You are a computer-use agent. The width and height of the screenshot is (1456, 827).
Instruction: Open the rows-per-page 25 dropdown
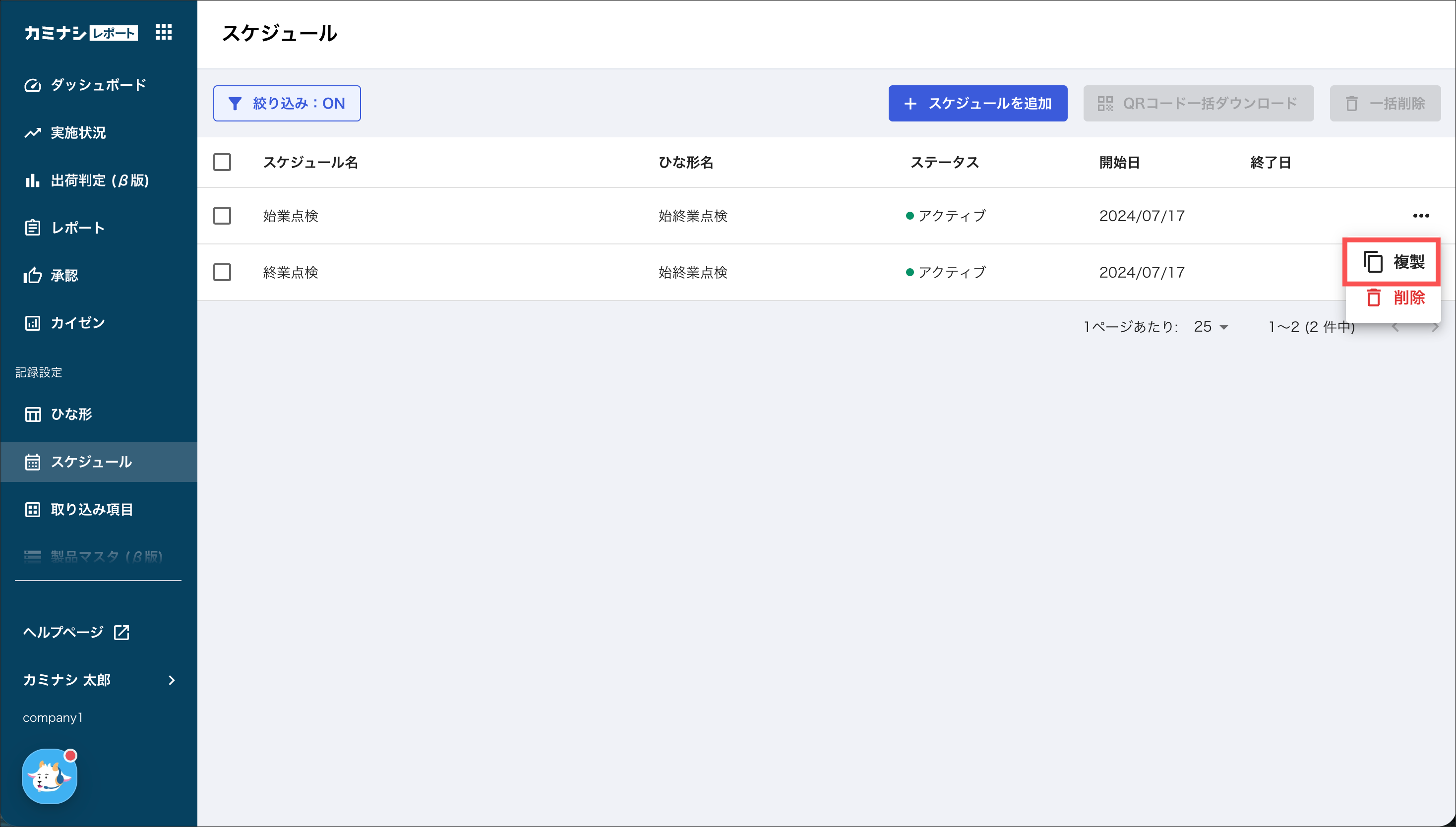[x=1211, y=327]
